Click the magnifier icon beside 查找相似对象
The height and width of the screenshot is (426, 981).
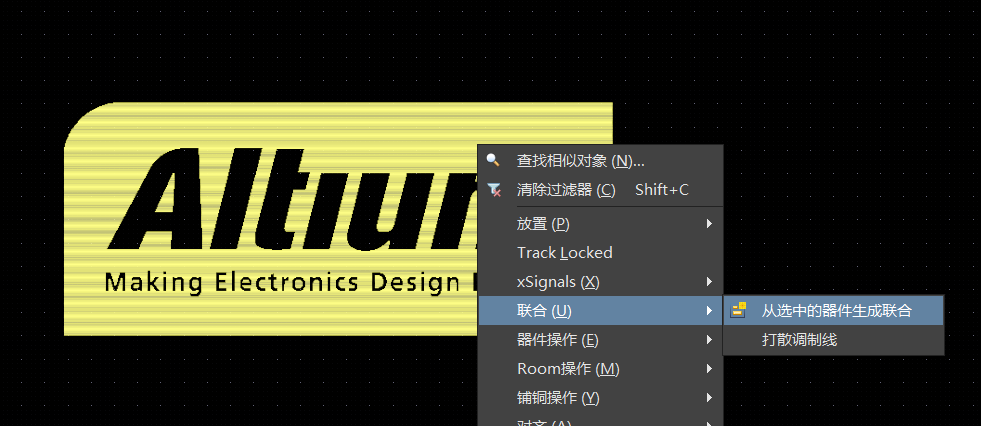point(493,160)
